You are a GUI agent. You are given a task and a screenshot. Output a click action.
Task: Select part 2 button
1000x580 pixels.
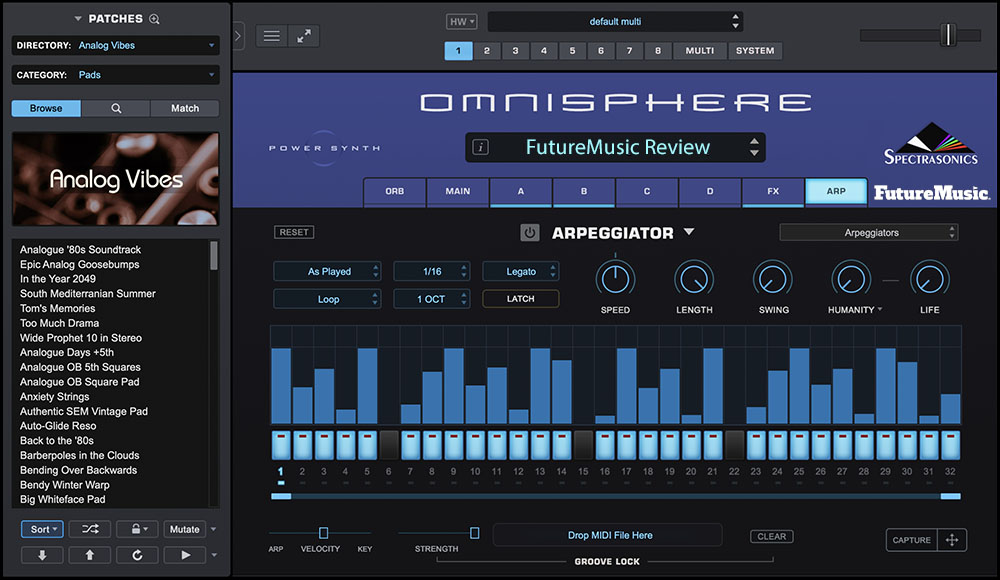tap(487, 50)
